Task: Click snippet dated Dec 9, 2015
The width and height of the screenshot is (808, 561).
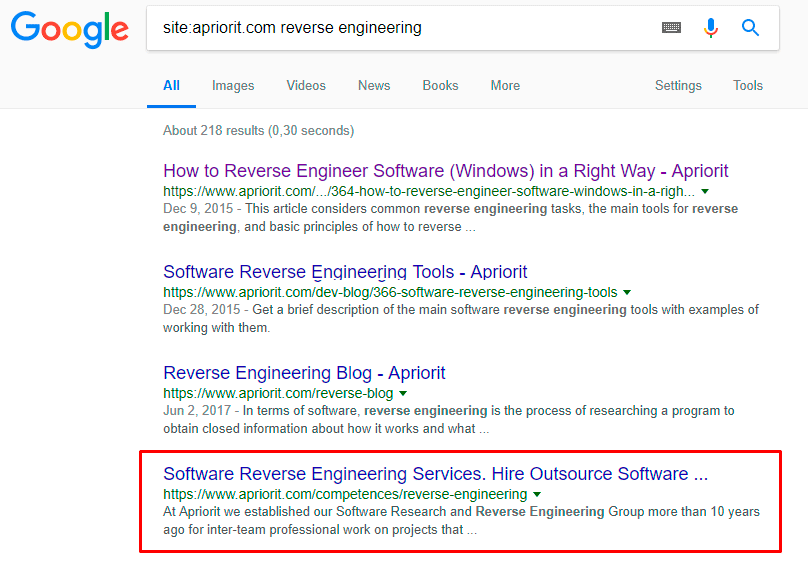Action: point(450,217)
